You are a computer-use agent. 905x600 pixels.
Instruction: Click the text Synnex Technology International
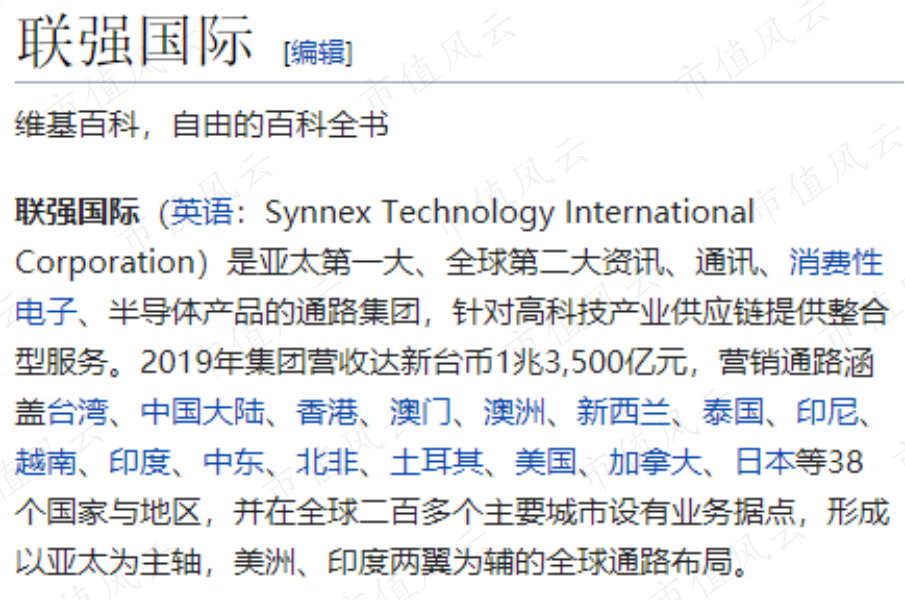[510, 212]
